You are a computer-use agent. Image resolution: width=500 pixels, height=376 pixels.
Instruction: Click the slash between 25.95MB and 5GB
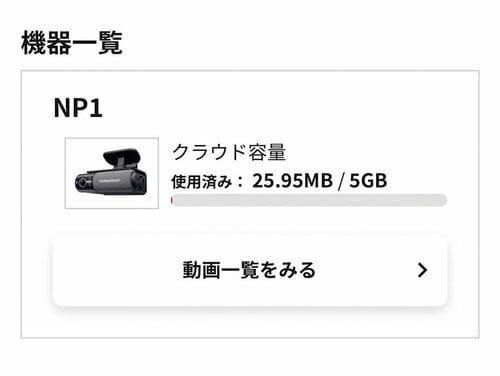[x=341, y=181]
